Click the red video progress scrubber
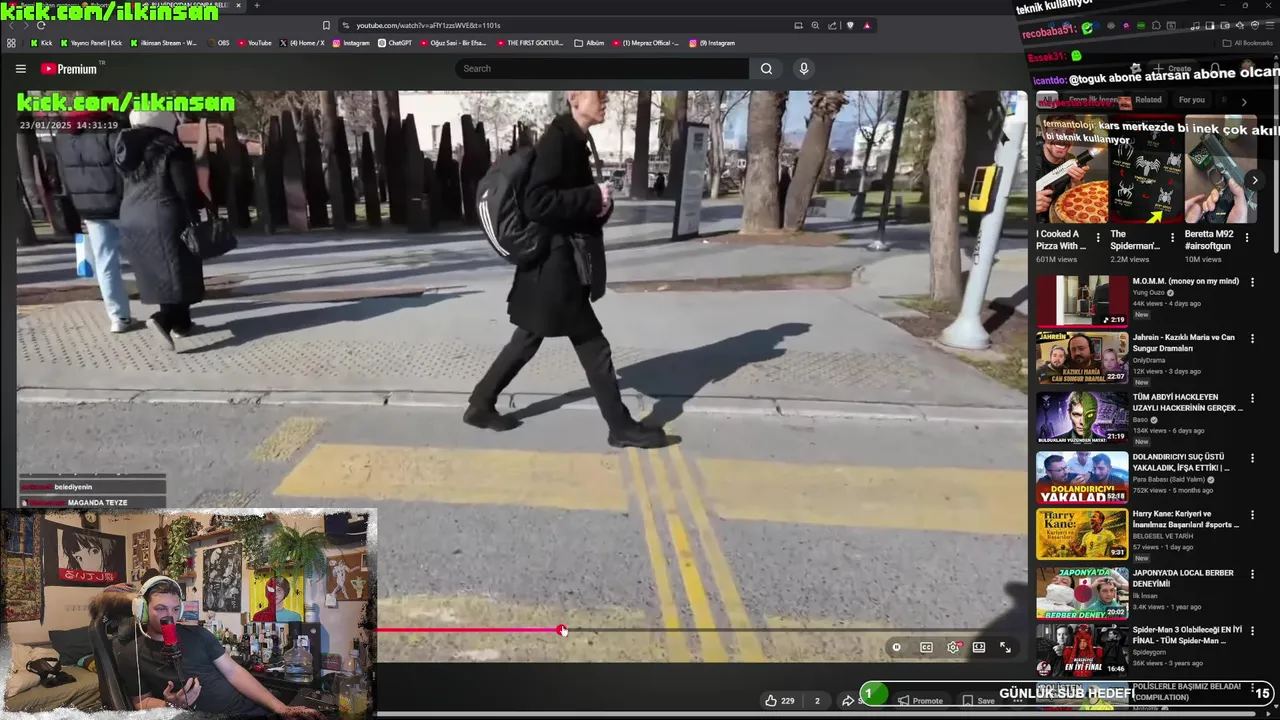Image resolution: width=1280 pixels, height=720 pixels. click(562, 630)
